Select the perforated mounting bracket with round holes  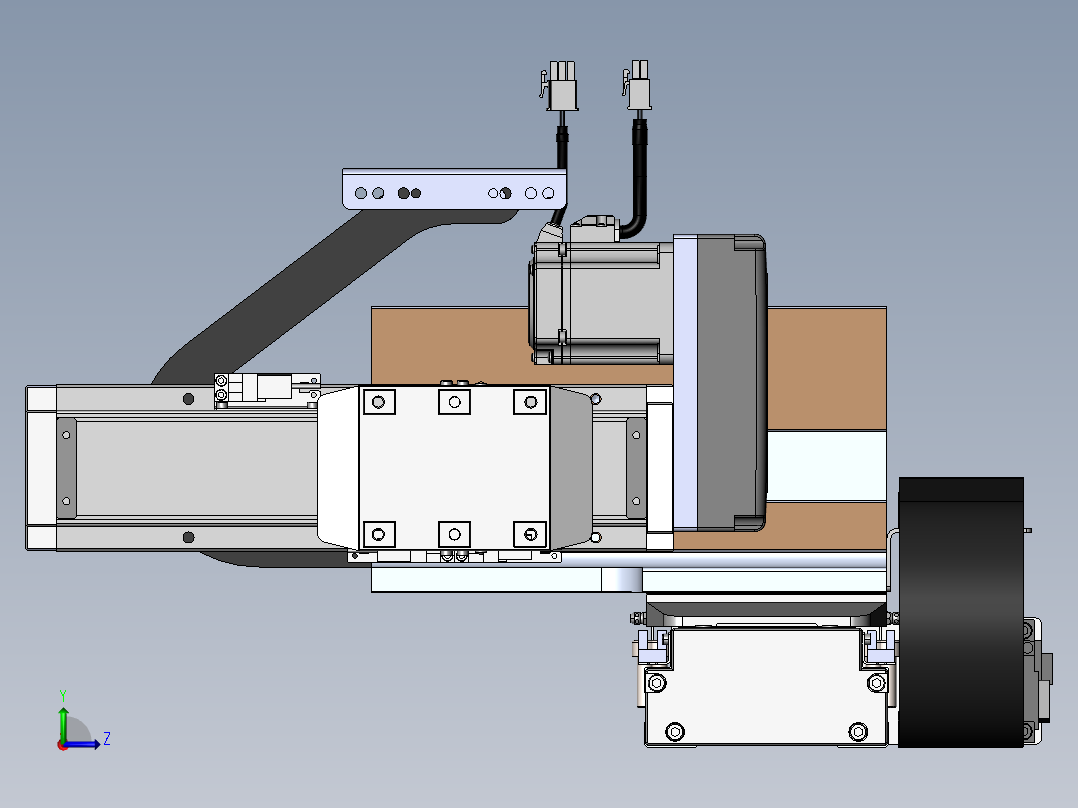(454, 188)
